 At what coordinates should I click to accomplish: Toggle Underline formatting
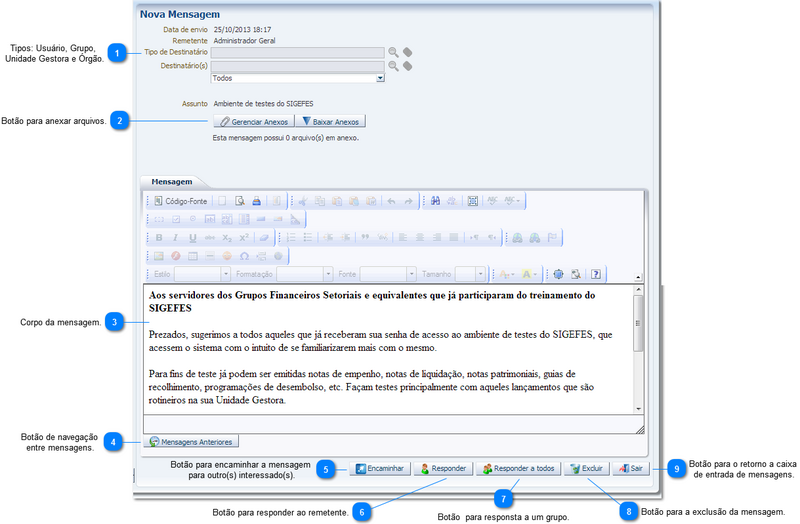tap(192, 238)
